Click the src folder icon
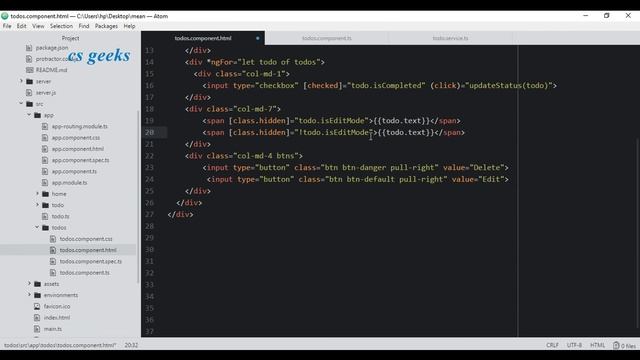Screen dimensions: 640x360 tap(29, 104)
